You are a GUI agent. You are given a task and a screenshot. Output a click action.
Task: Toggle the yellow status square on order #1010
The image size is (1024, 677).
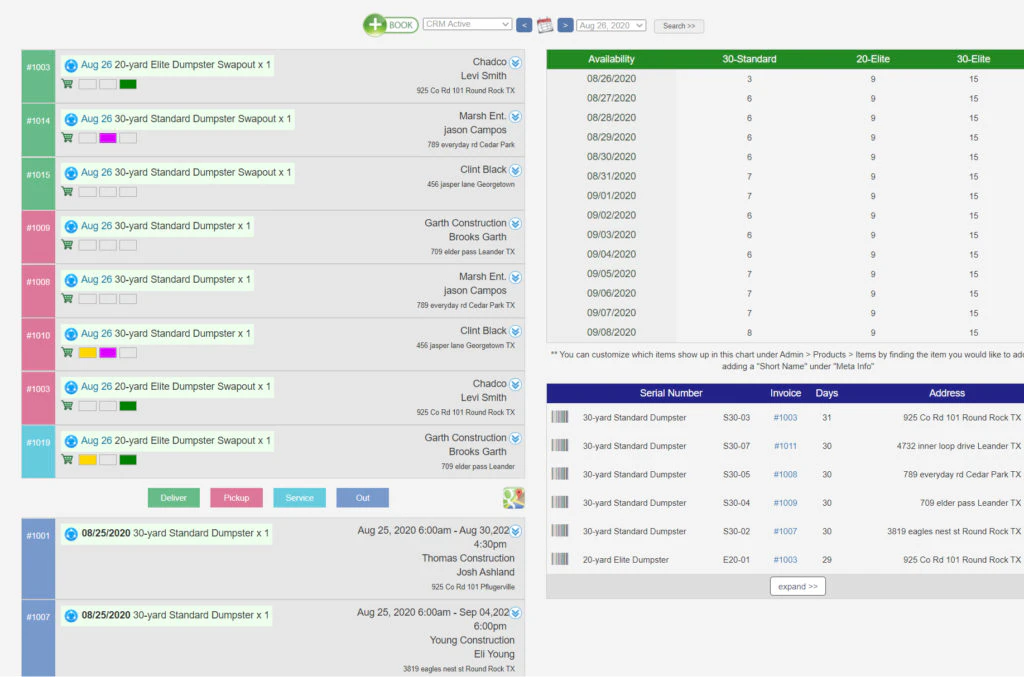86,352
